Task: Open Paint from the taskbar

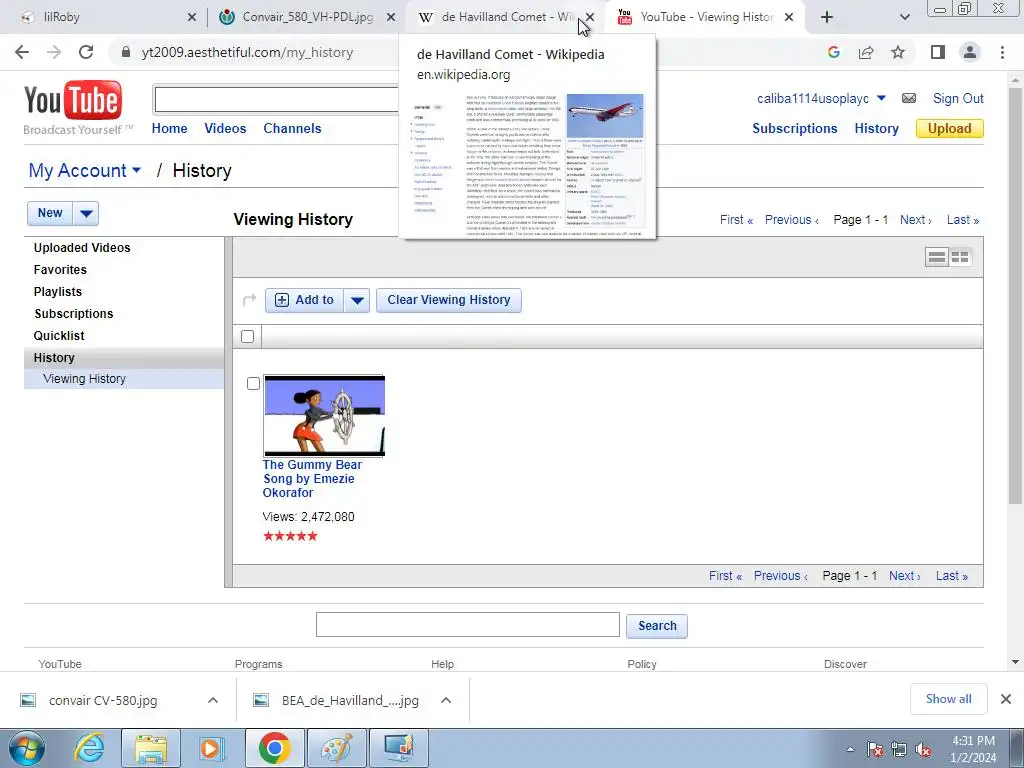Action: pos(336,748)
